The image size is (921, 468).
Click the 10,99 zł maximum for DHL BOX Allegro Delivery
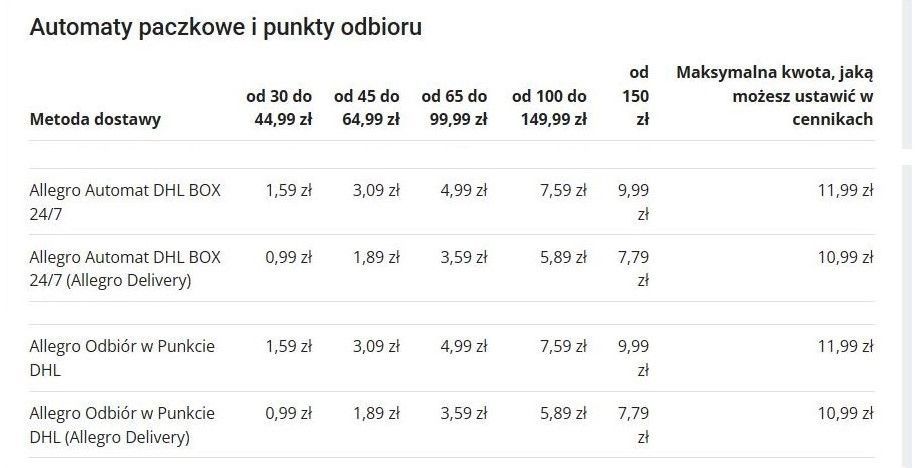click(845, 257)
